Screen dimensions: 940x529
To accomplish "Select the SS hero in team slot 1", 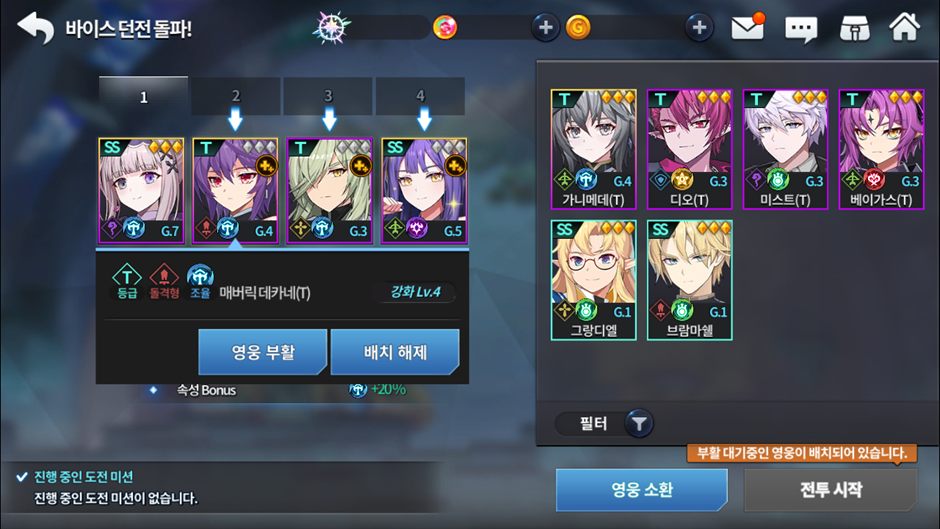I will pyautogui.click(x=141, y=191).
